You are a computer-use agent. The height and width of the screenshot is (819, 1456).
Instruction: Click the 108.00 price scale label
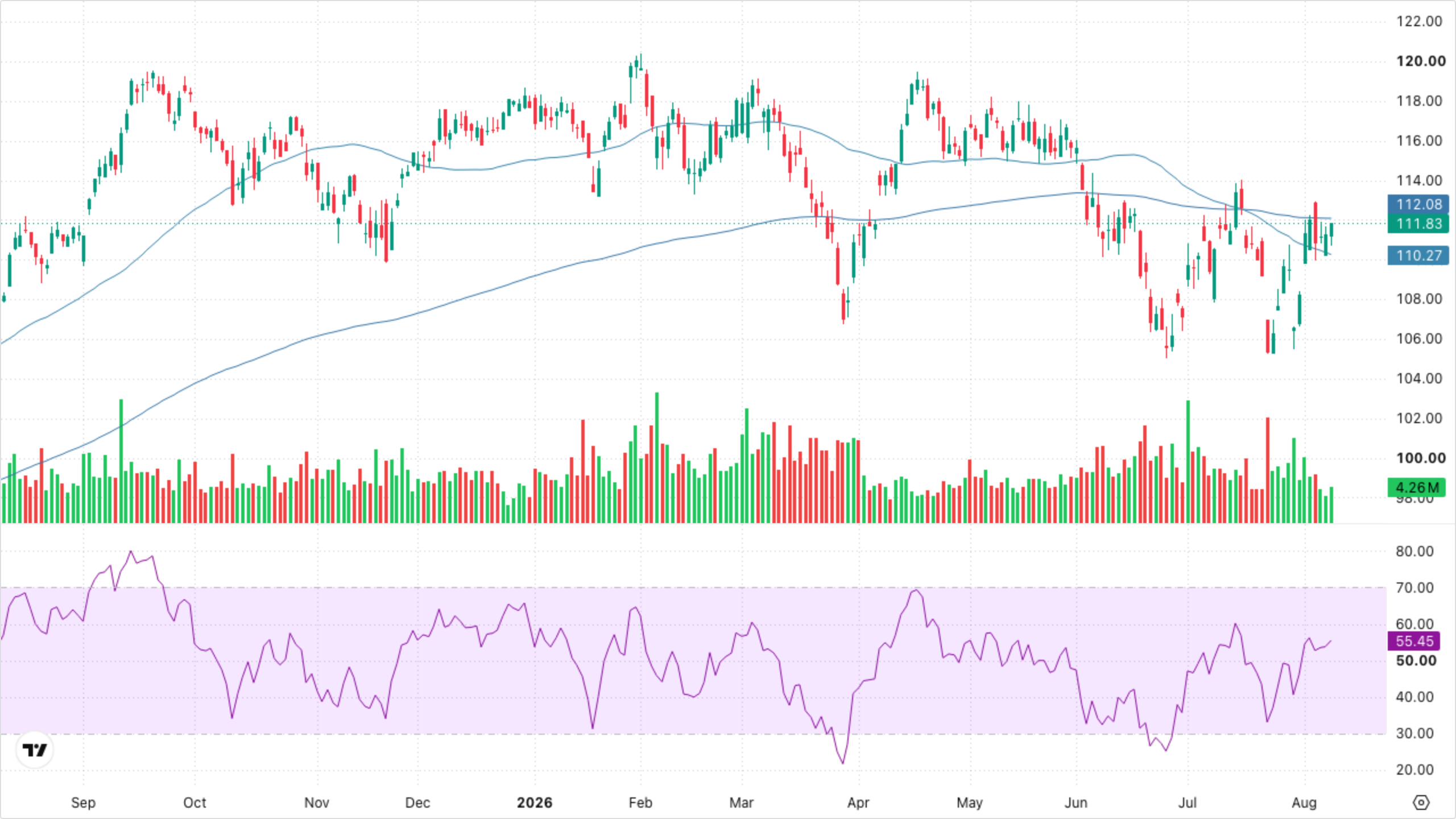point(1420,299)
